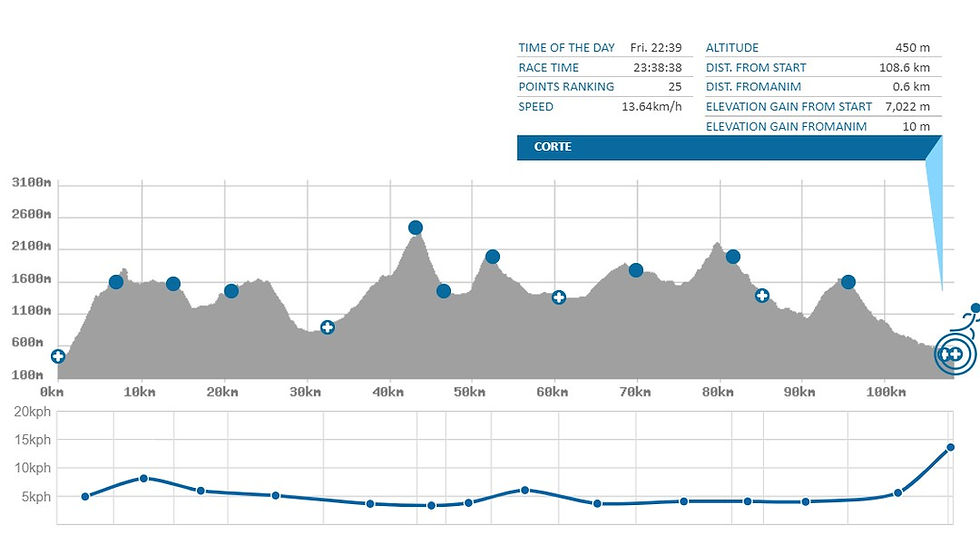Click the tenth speed point on the curve
980x535 pixels.
[x=684, y=501]
